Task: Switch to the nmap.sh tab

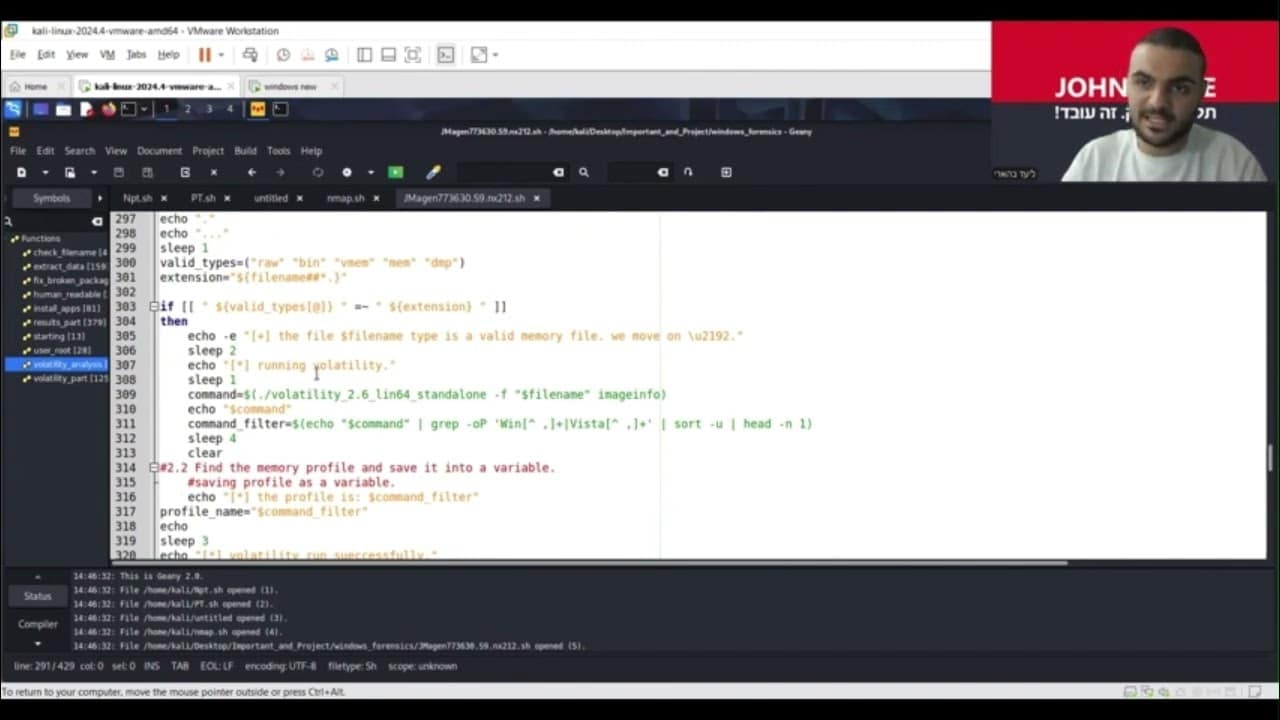Action: [345, 198]
